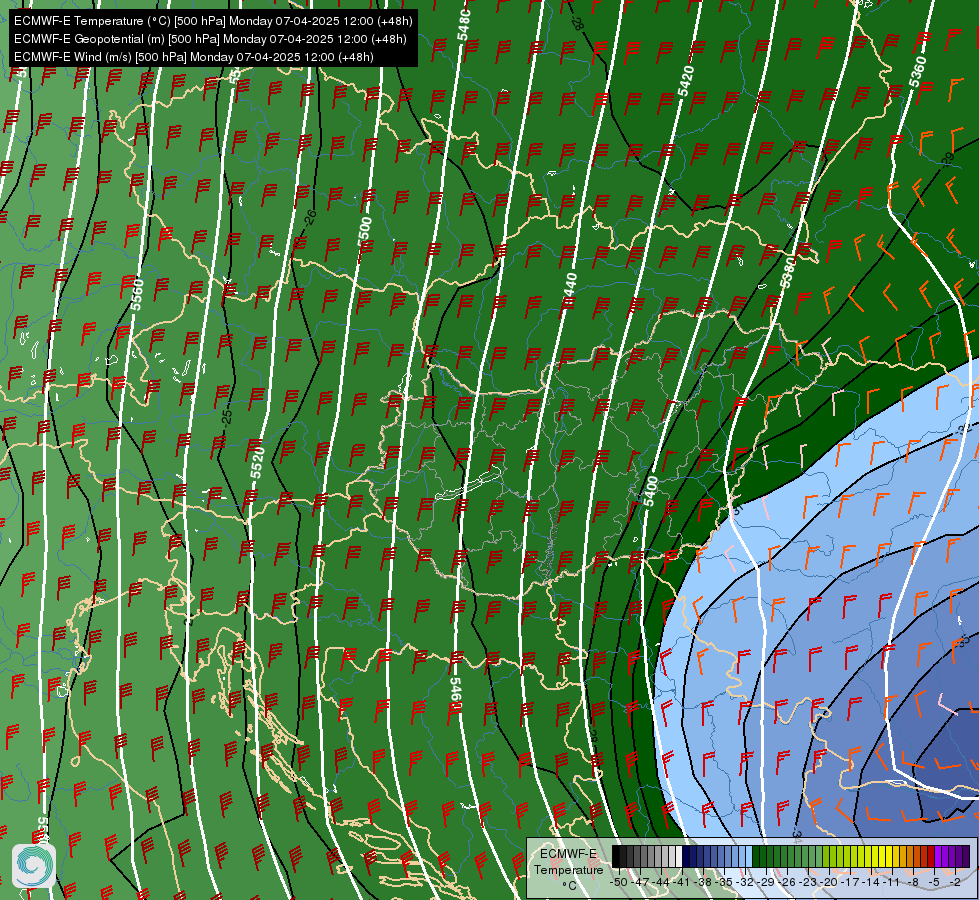Click the 5440 geopotential contour label

click(x=569, y=289)
